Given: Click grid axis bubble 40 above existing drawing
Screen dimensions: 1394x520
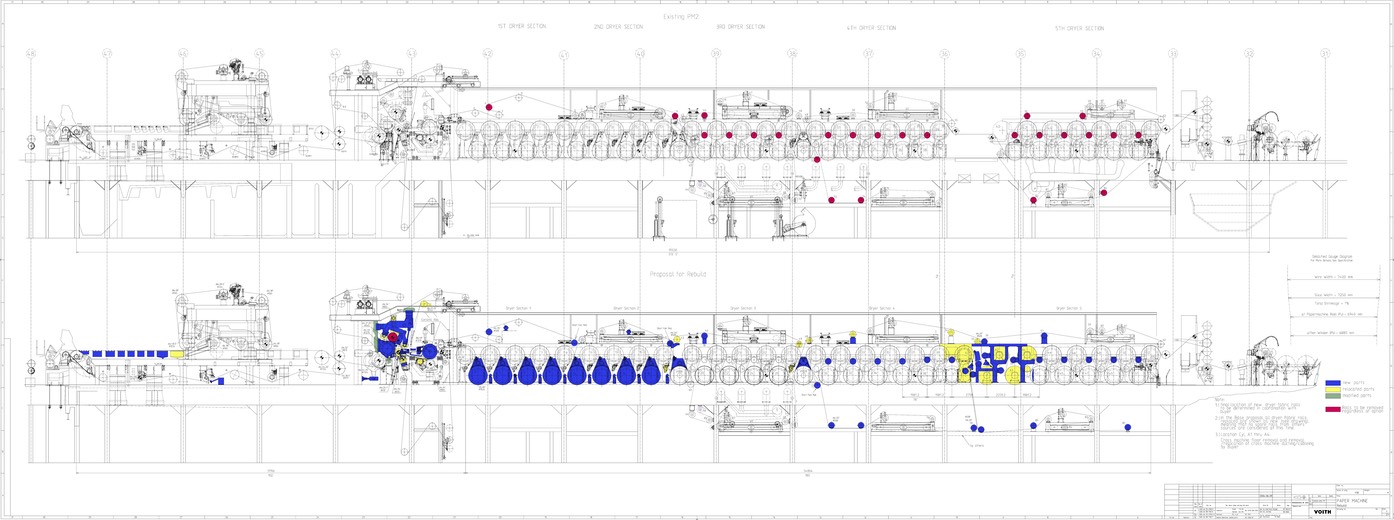Looking at the screenshot, I should 640,53.
